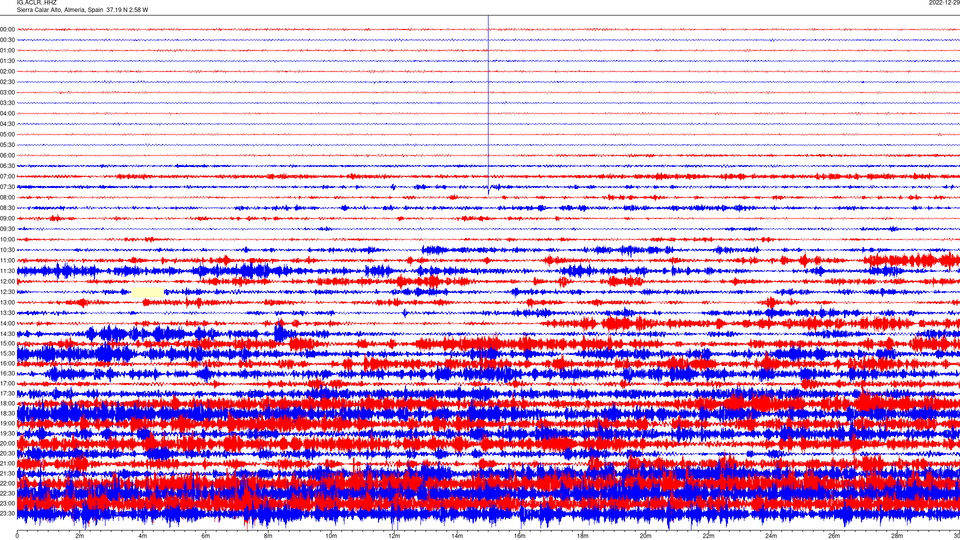The image size is (960, 540).
Task: Select the 08:00 time label
Action: pos(8,197)
